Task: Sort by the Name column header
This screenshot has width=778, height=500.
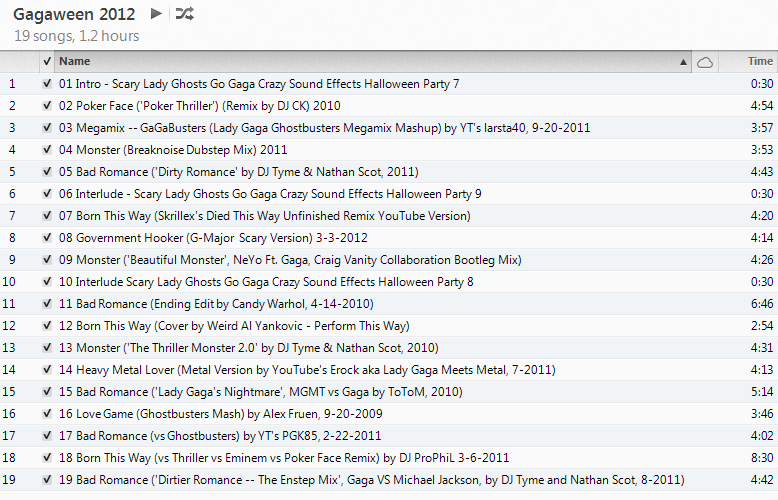Action: pyautogui.click(x=373, y=62)
